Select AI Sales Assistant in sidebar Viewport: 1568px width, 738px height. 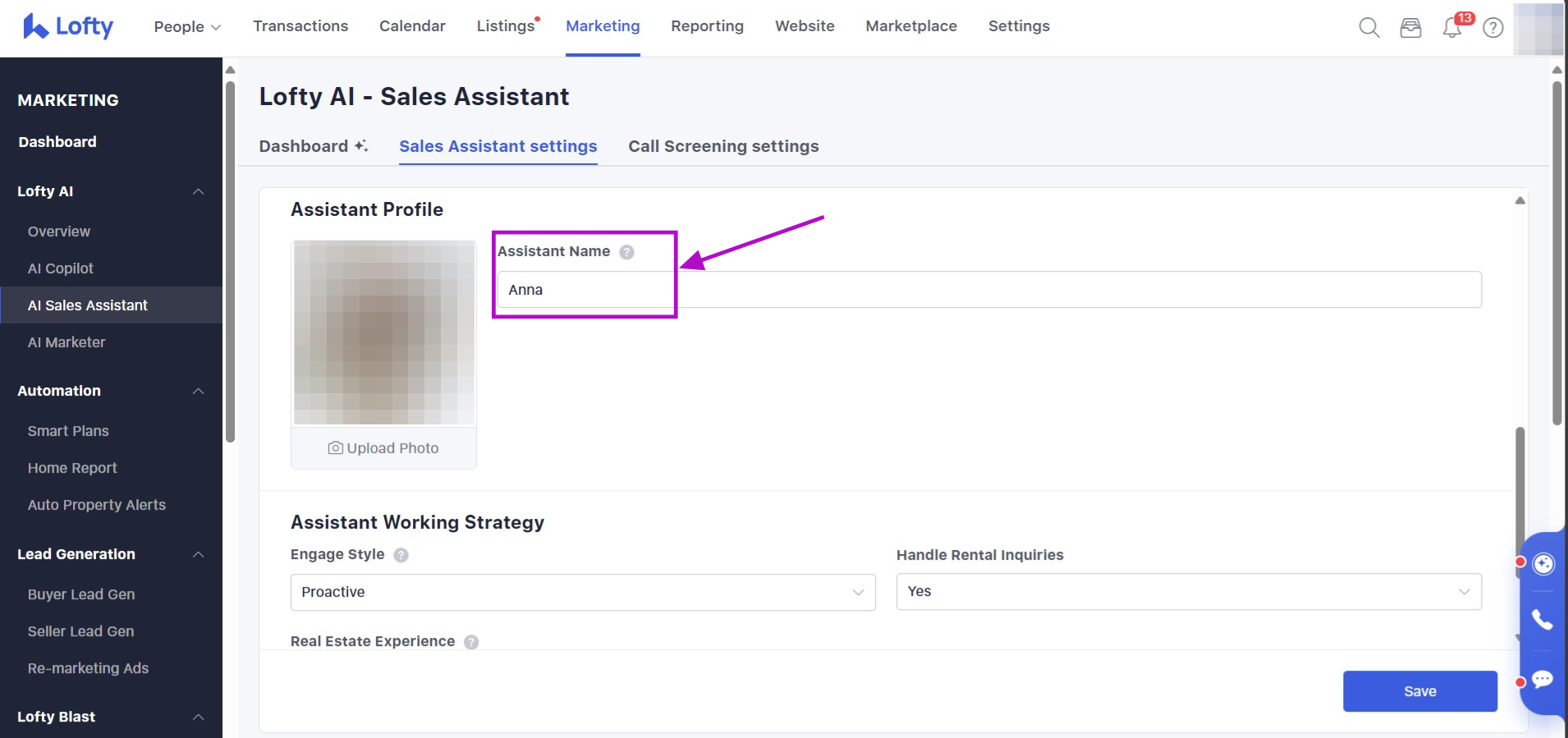88,305
